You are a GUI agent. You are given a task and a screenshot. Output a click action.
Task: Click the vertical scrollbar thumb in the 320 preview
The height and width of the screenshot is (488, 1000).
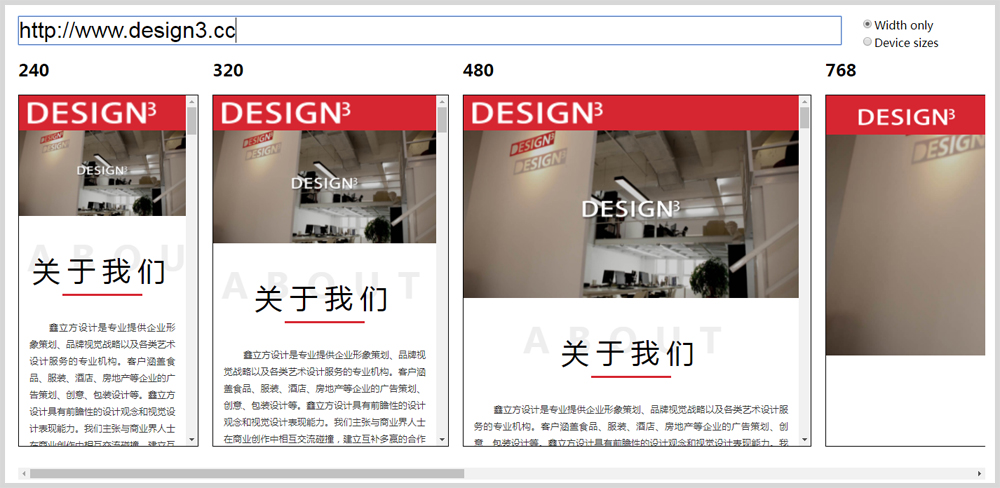point(442,119)
